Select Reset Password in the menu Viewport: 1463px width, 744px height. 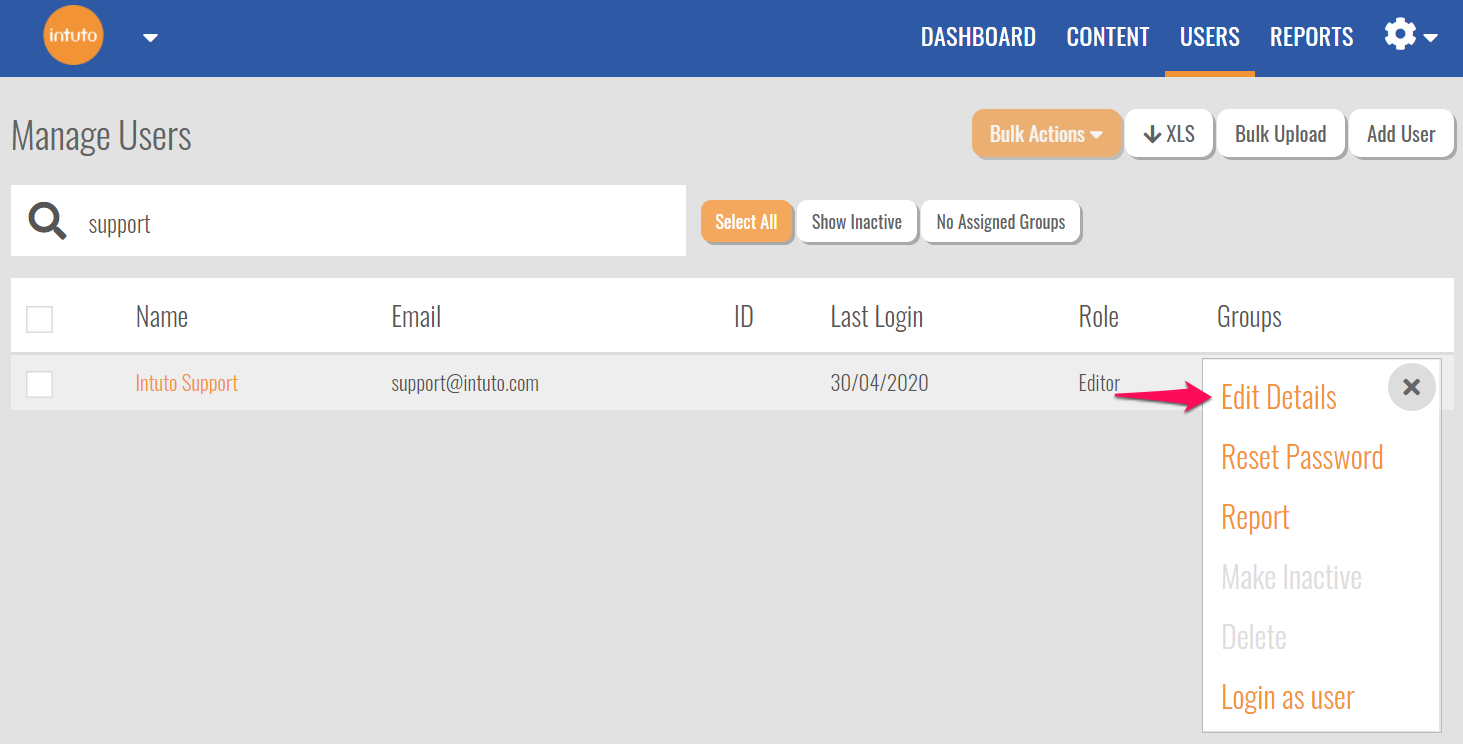[x=1302, y=457]
